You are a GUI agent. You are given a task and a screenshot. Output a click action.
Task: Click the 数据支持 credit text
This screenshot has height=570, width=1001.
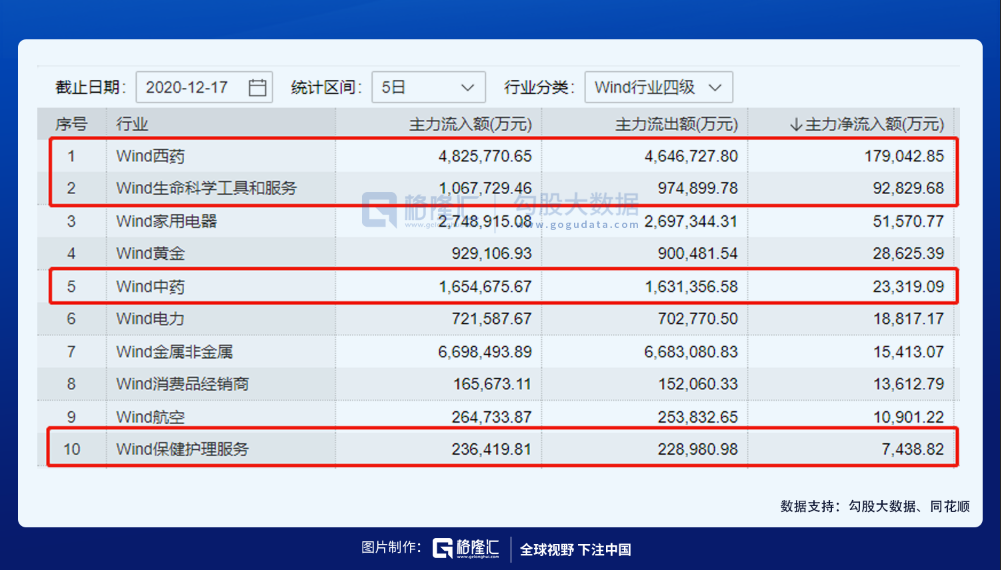pyautogui.click(x=875, y=506)
